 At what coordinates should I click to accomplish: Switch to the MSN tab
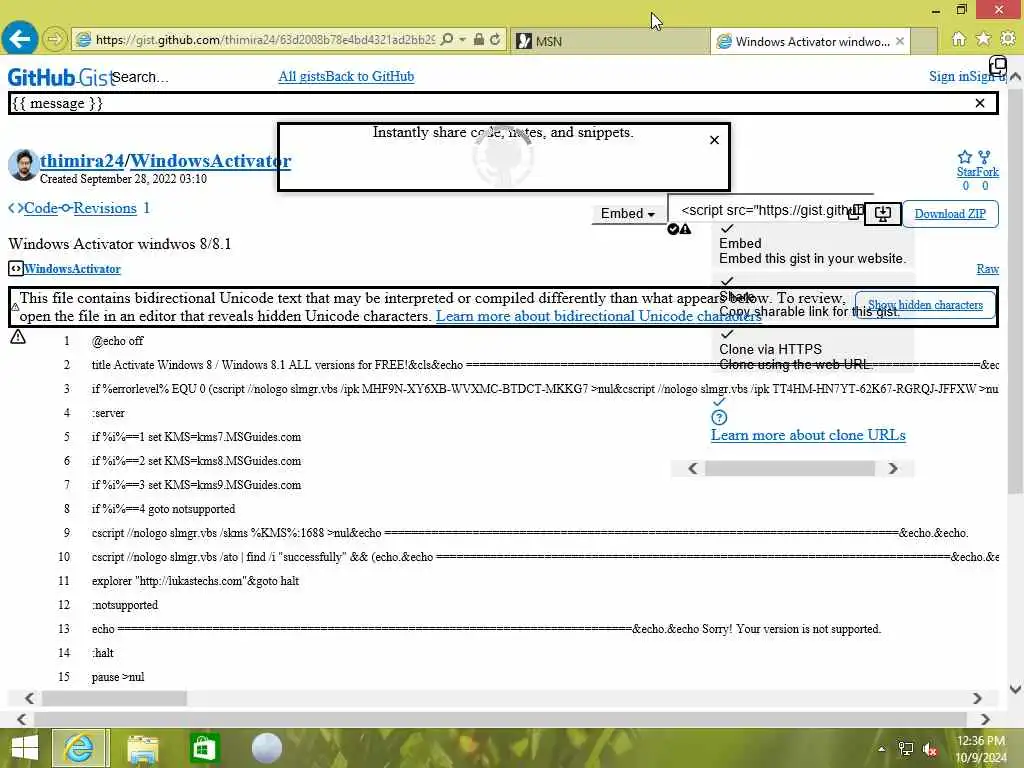(609, 41)
